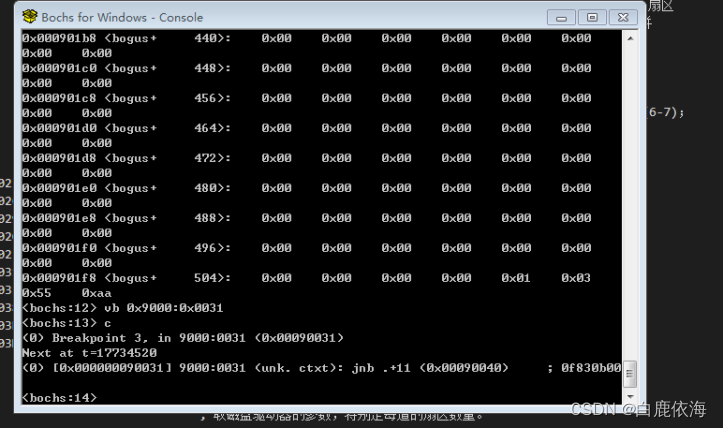This screenshot has height=428, width=723.
Task: Click the 0x01 byte value in last row
Action: (516, 278)
